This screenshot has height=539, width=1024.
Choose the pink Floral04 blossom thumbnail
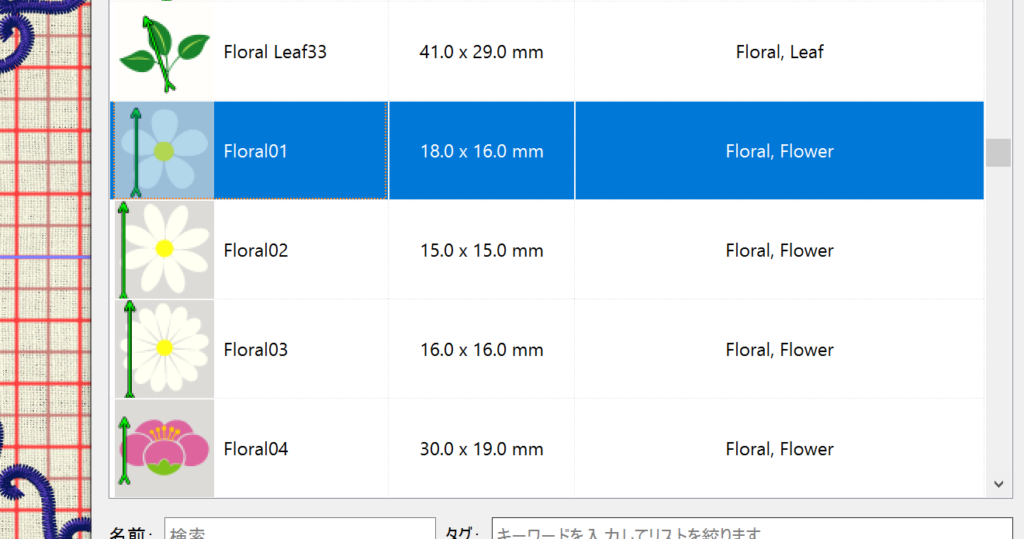click(163, 448)
